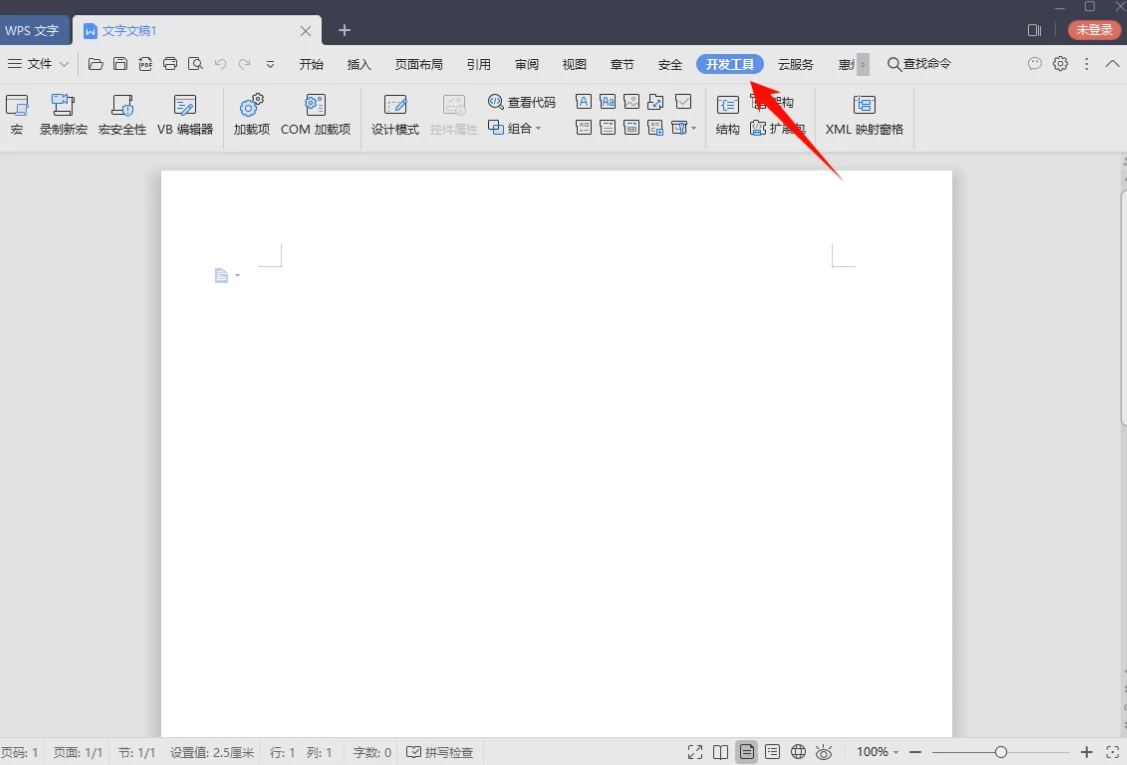Expand the arrow beside 文件
The height and width of the screenshot is (765, 1127).
pyautogui.click(x=64, y=64)
